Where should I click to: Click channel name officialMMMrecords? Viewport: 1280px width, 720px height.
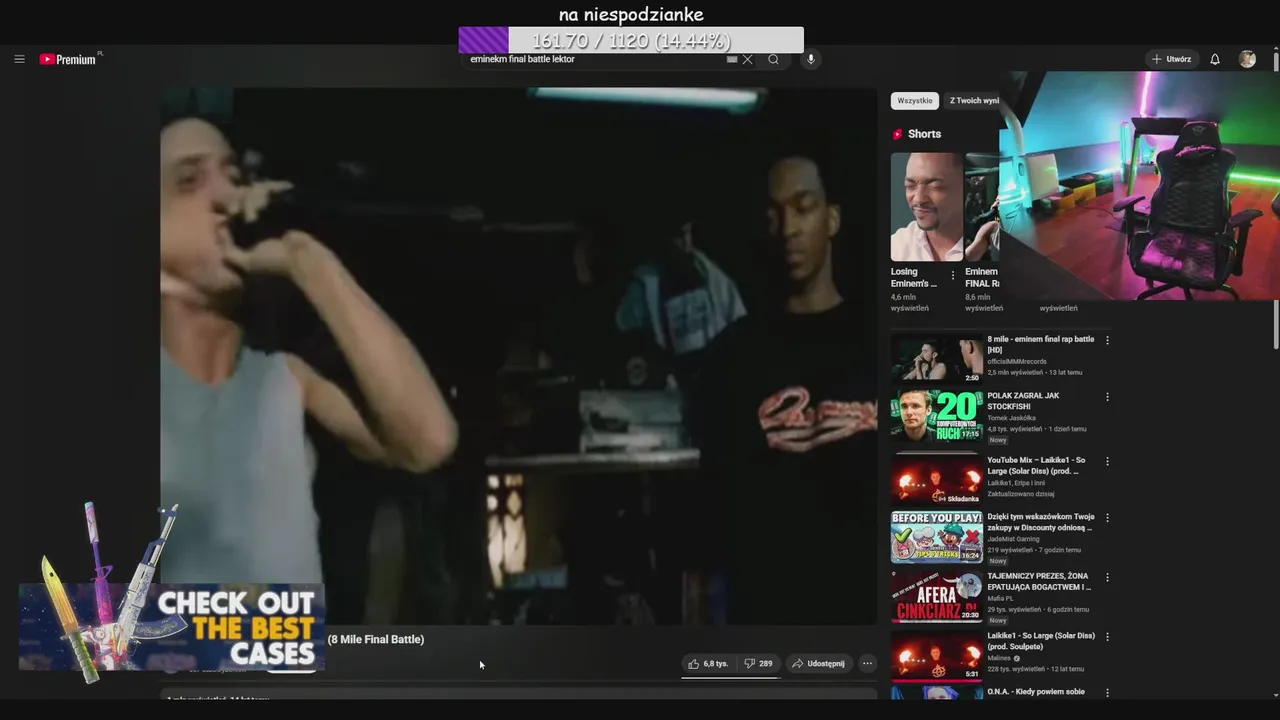[1017, 361]
